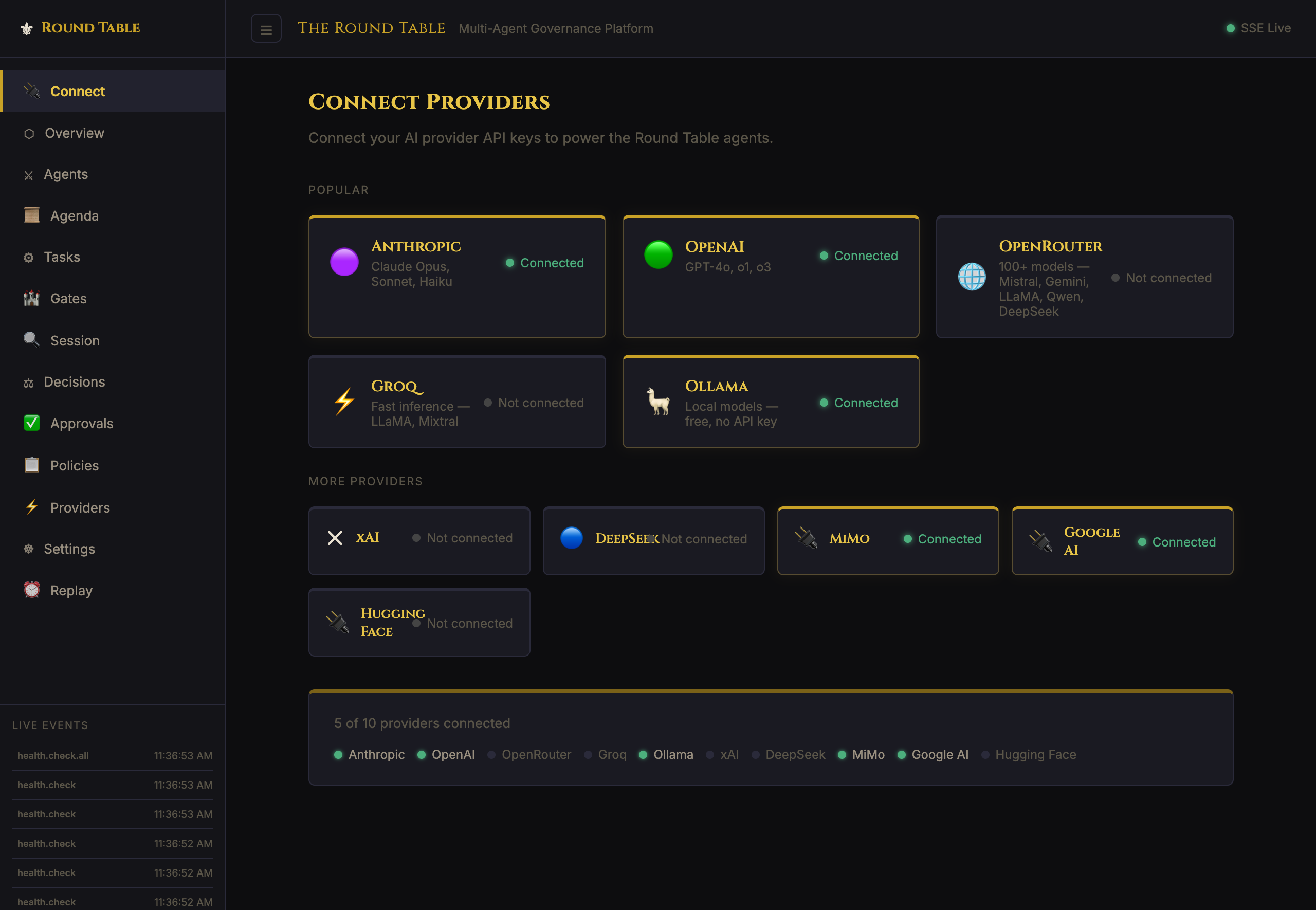Click the hexagon icon beside Overview
The width and height of the screenshot is (1316, 910).
(x=29, y=134)
